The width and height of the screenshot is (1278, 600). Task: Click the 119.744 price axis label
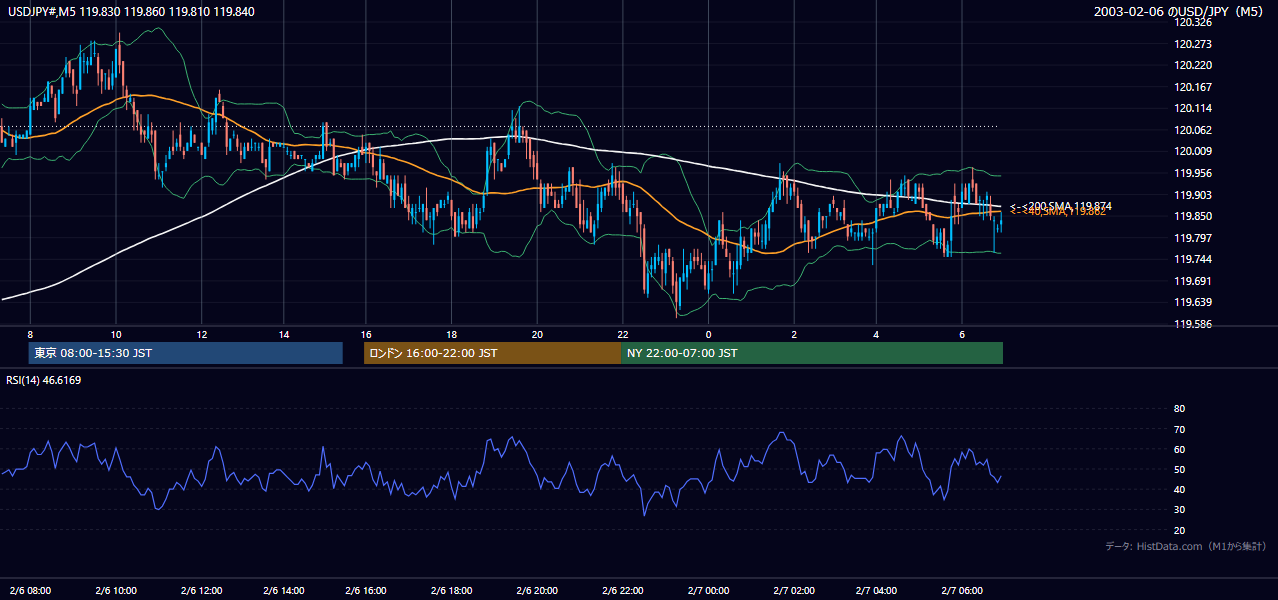coord(1194,259)
